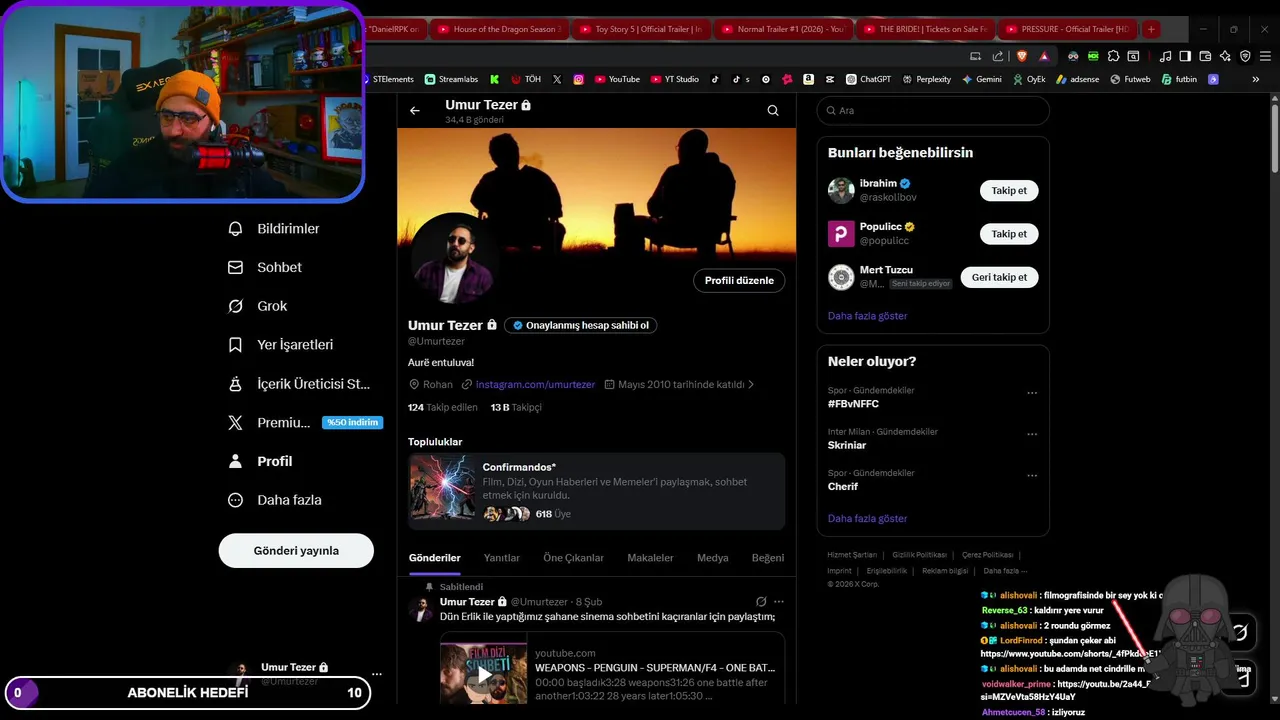Open options for Skriniar trend
This screenshot has height=720, width=1280.
pos(1032,435)
